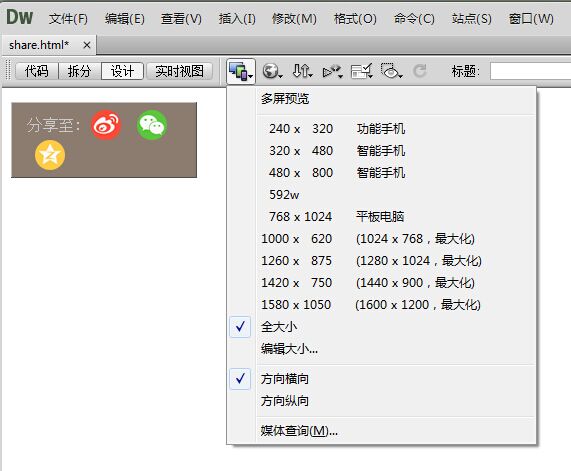
Task: Open the 窗口(W) menu
Action: point(531,19)
